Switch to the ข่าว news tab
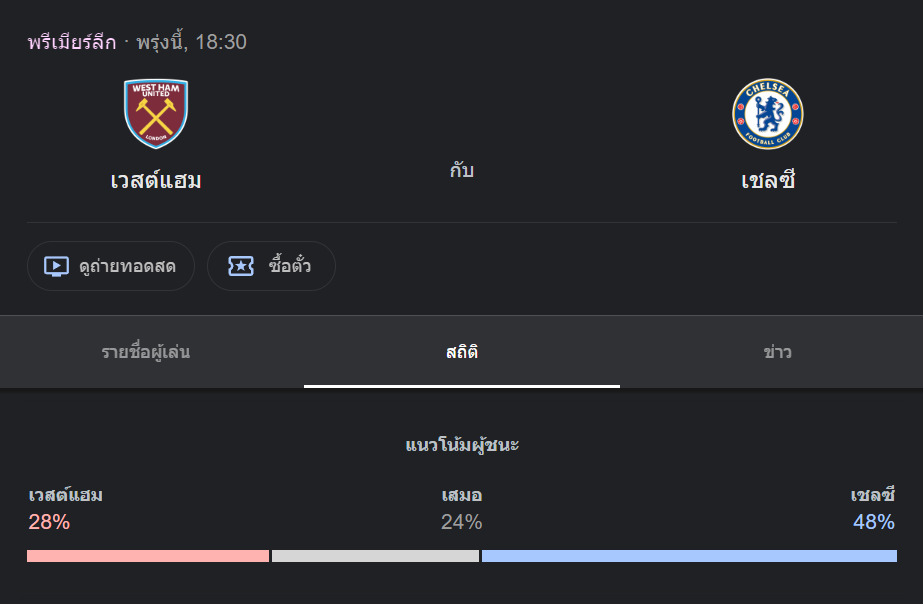The image size is (923, 604). click(777, 352)
